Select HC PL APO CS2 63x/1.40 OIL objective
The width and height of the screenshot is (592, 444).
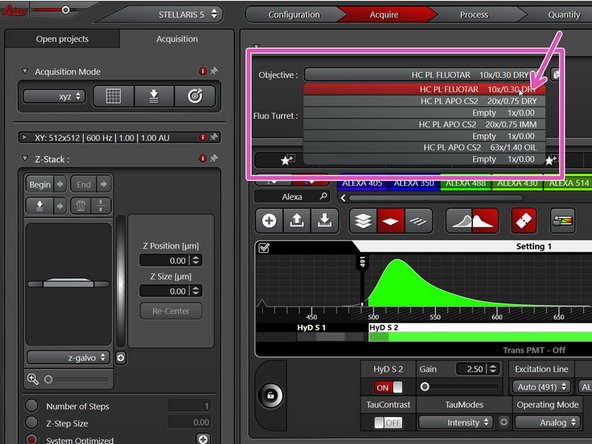(x=424, y=147)
